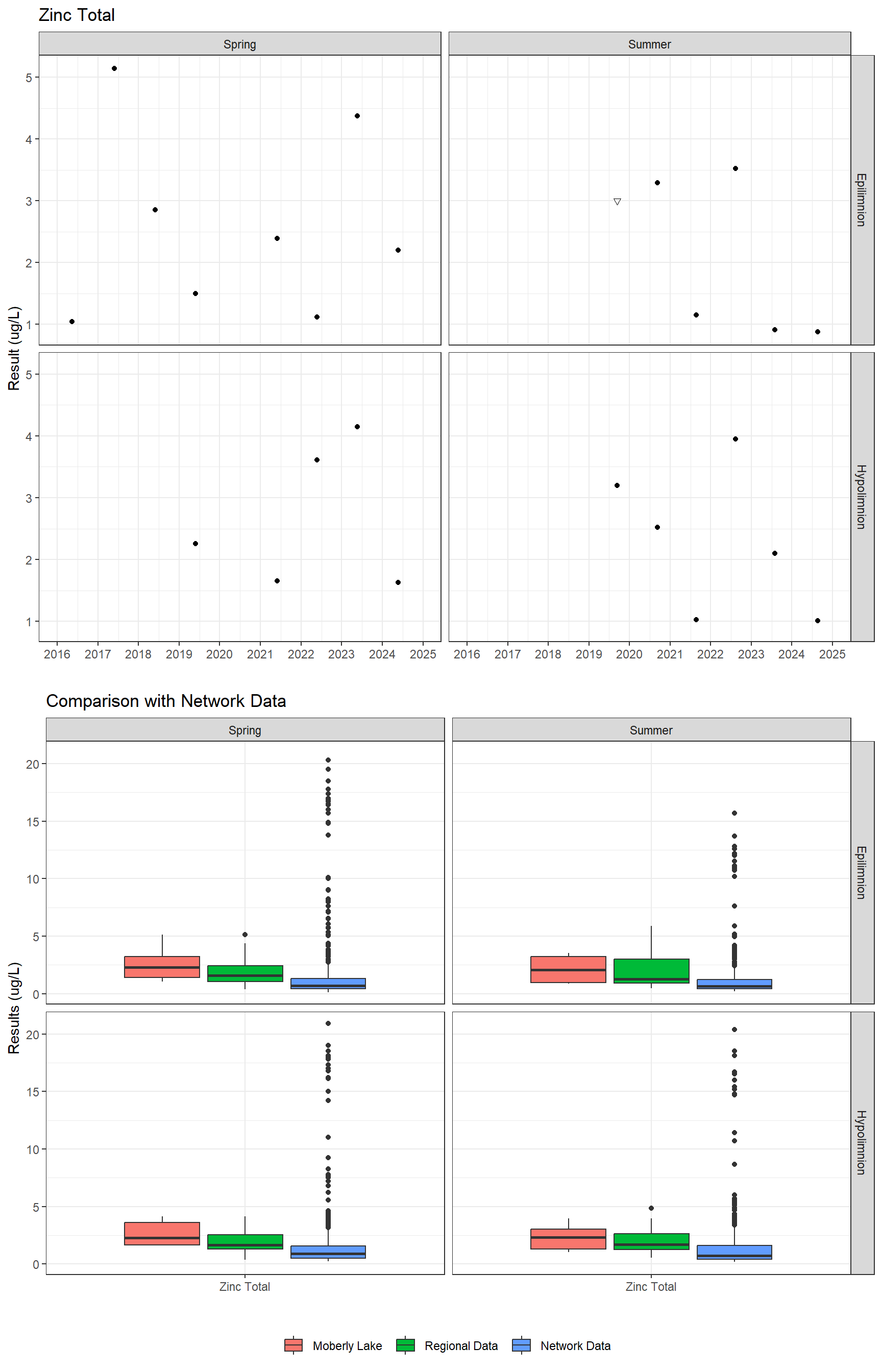This screenshot has width=882, height=1372.
Task: Click the 2017 Spring Epilimnion highest point
Action: coord(114,68)
